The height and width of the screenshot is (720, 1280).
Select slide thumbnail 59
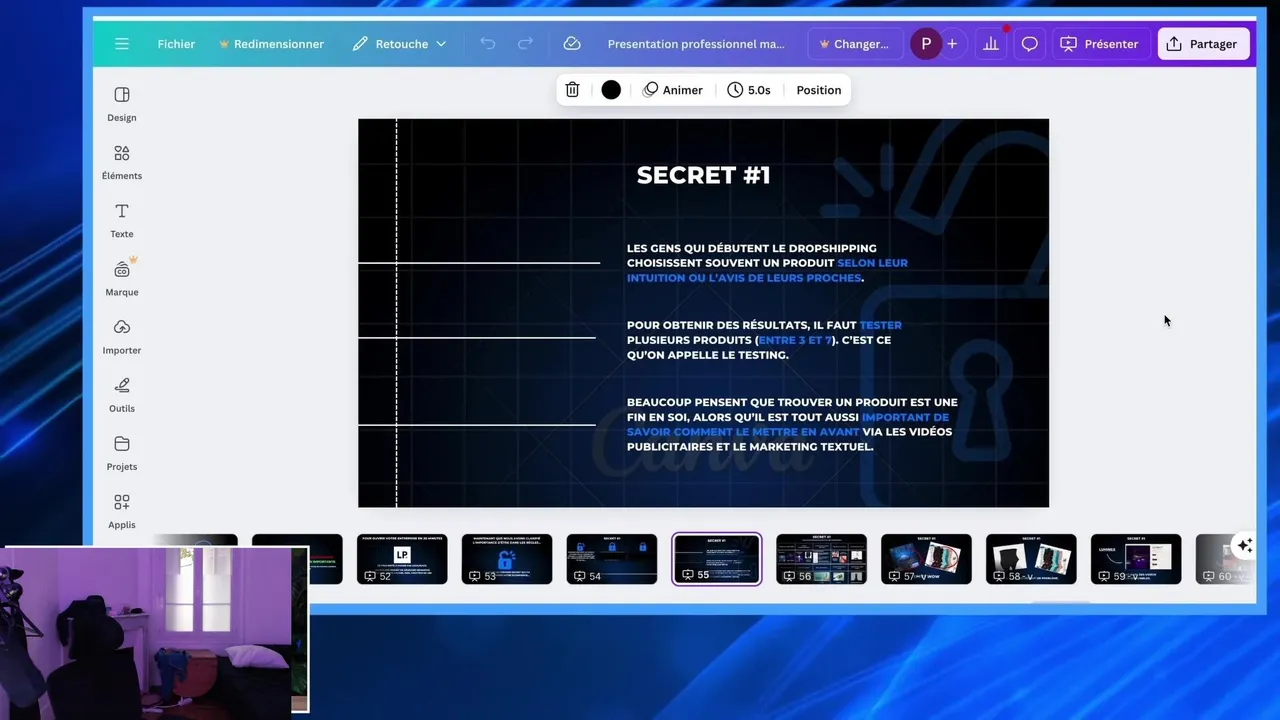(x=1136, y=559)
